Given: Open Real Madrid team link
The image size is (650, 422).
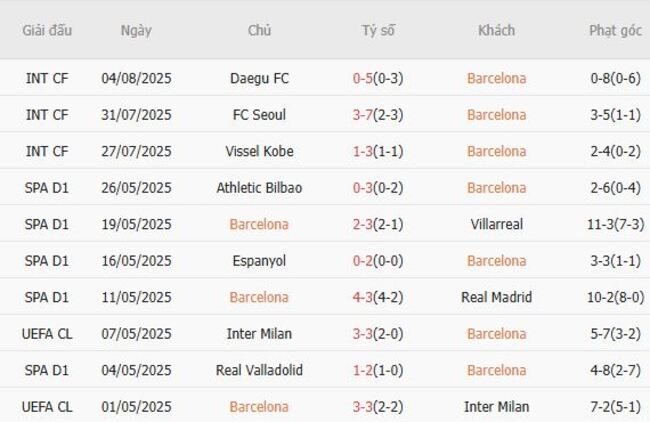Looking at the screenshot, I should click(x=497, y=297).
